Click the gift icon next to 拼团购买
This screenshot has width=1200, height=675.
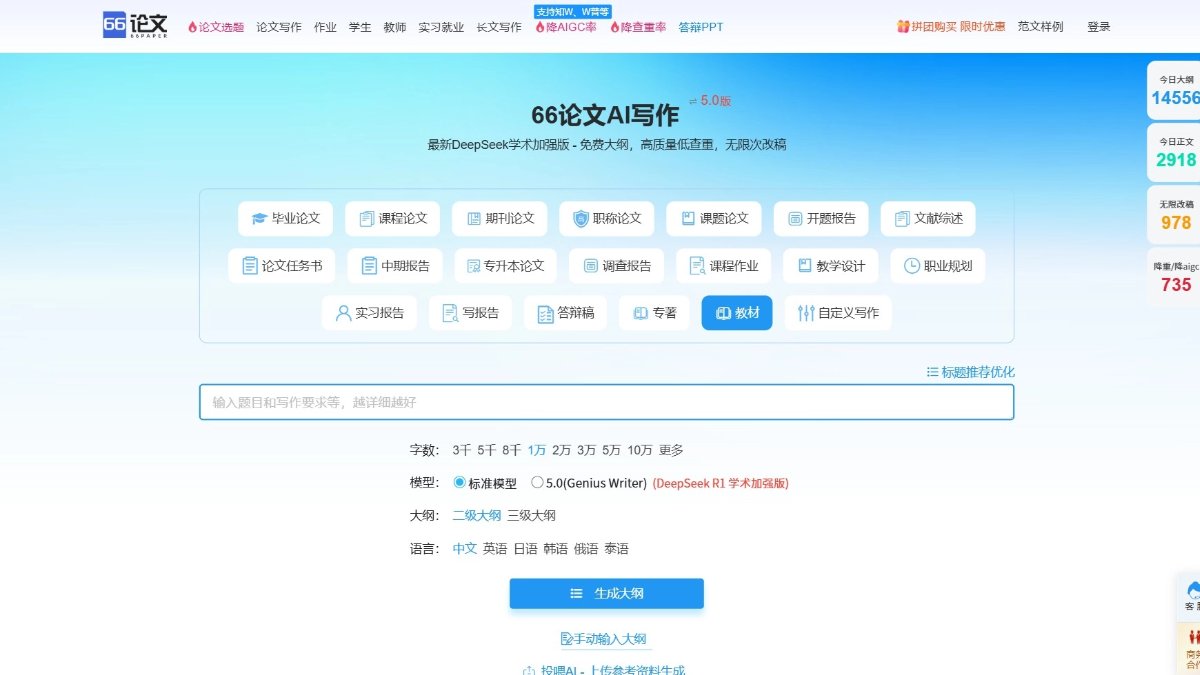(x=903, y=26)
